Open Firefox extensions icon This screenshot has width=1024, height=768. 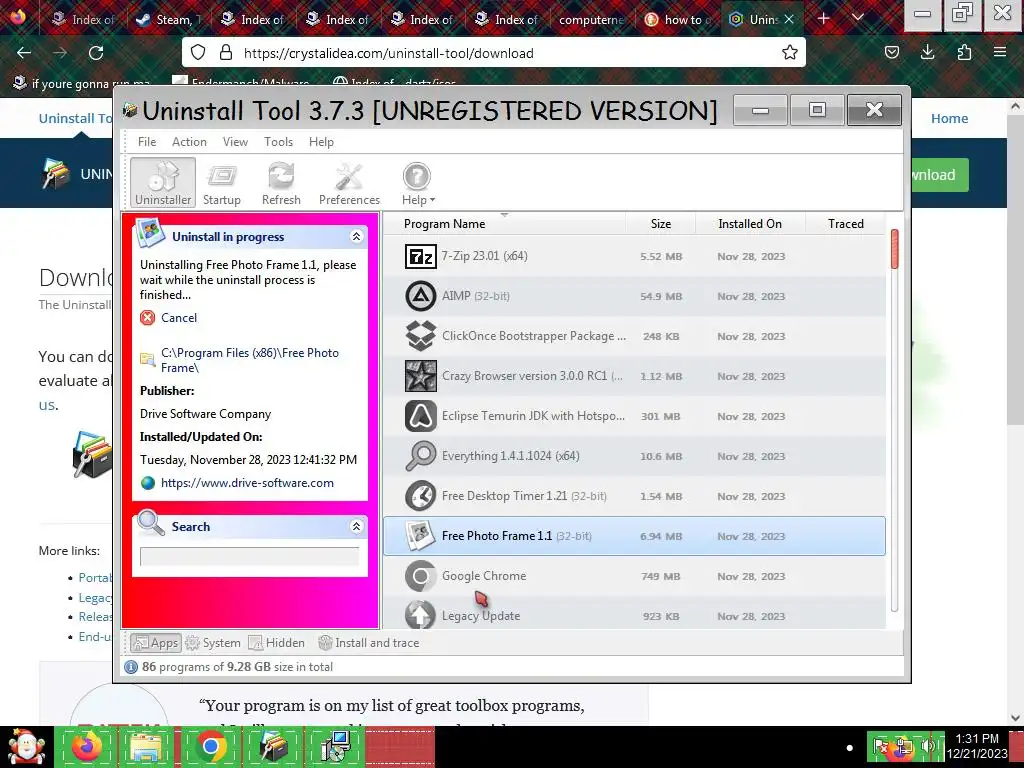coord(964,53)
